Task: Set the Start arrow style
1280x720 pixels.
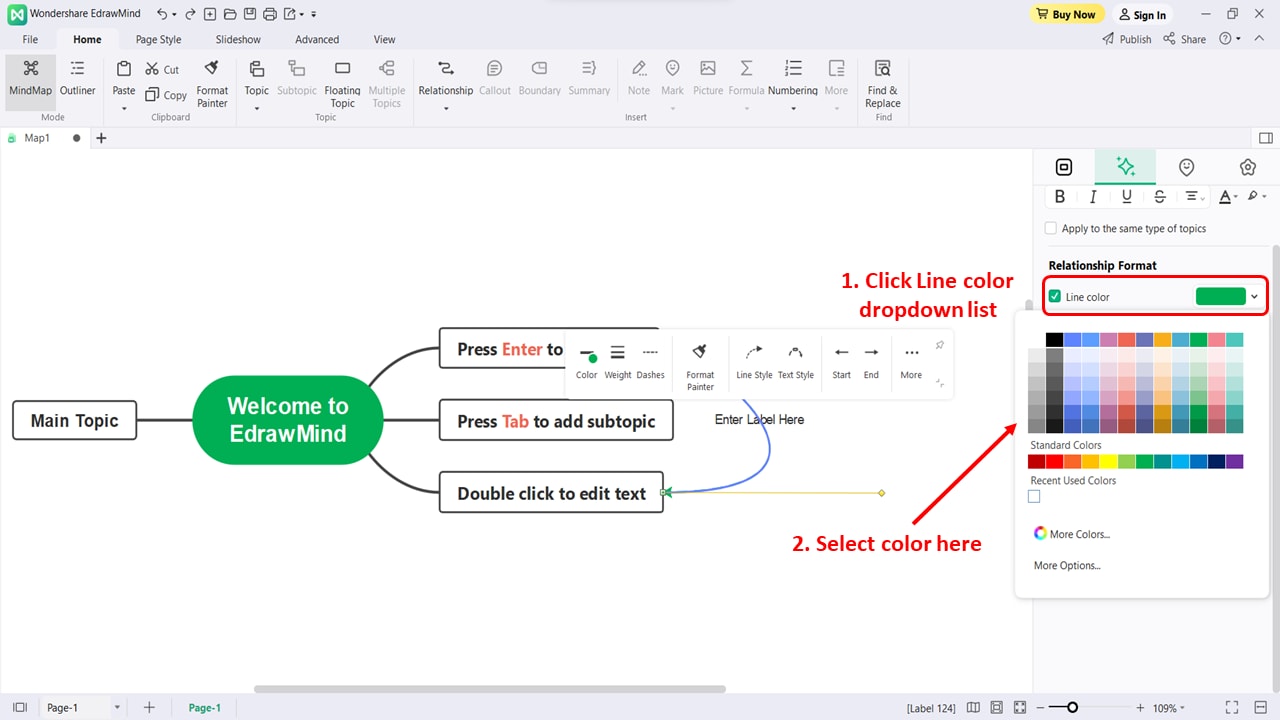Action: point(842,362)
